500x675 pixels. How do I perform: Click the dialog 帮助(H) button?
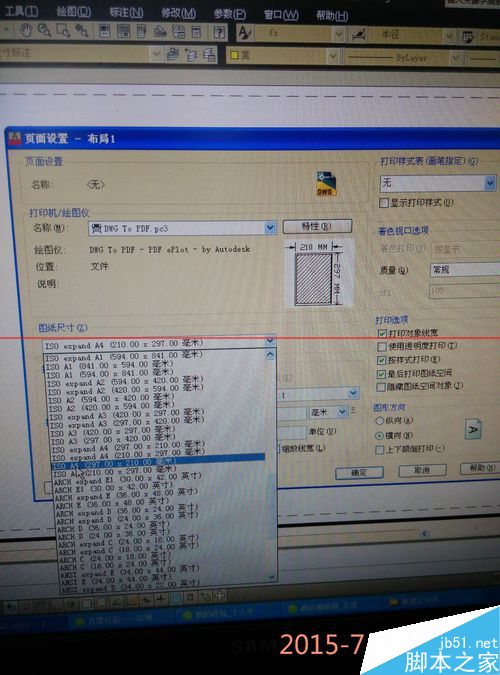[481, 468]
